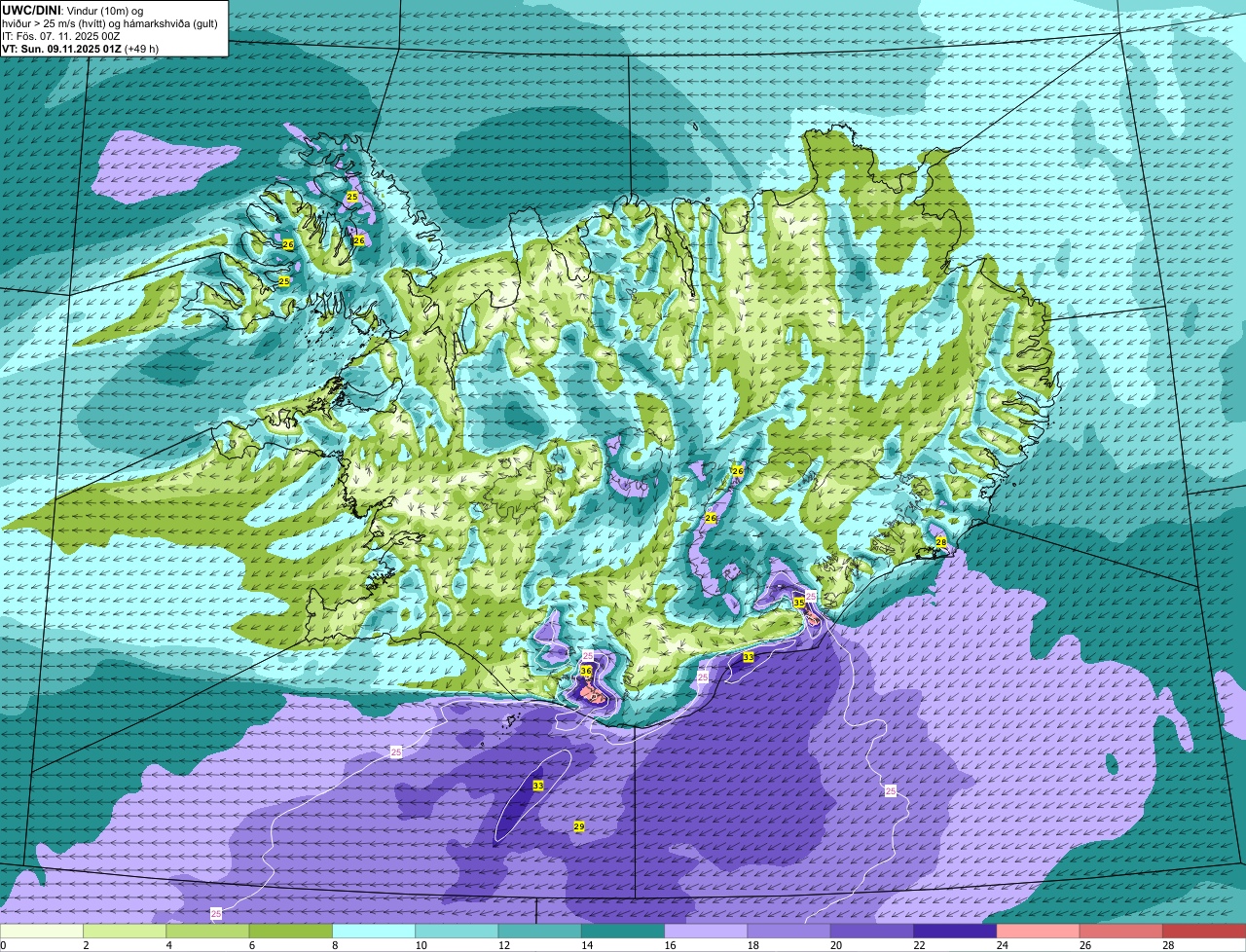Click the yellow "36" maximum gust label
This screenshot has height=952, width=1246.
tap(586, 671)
